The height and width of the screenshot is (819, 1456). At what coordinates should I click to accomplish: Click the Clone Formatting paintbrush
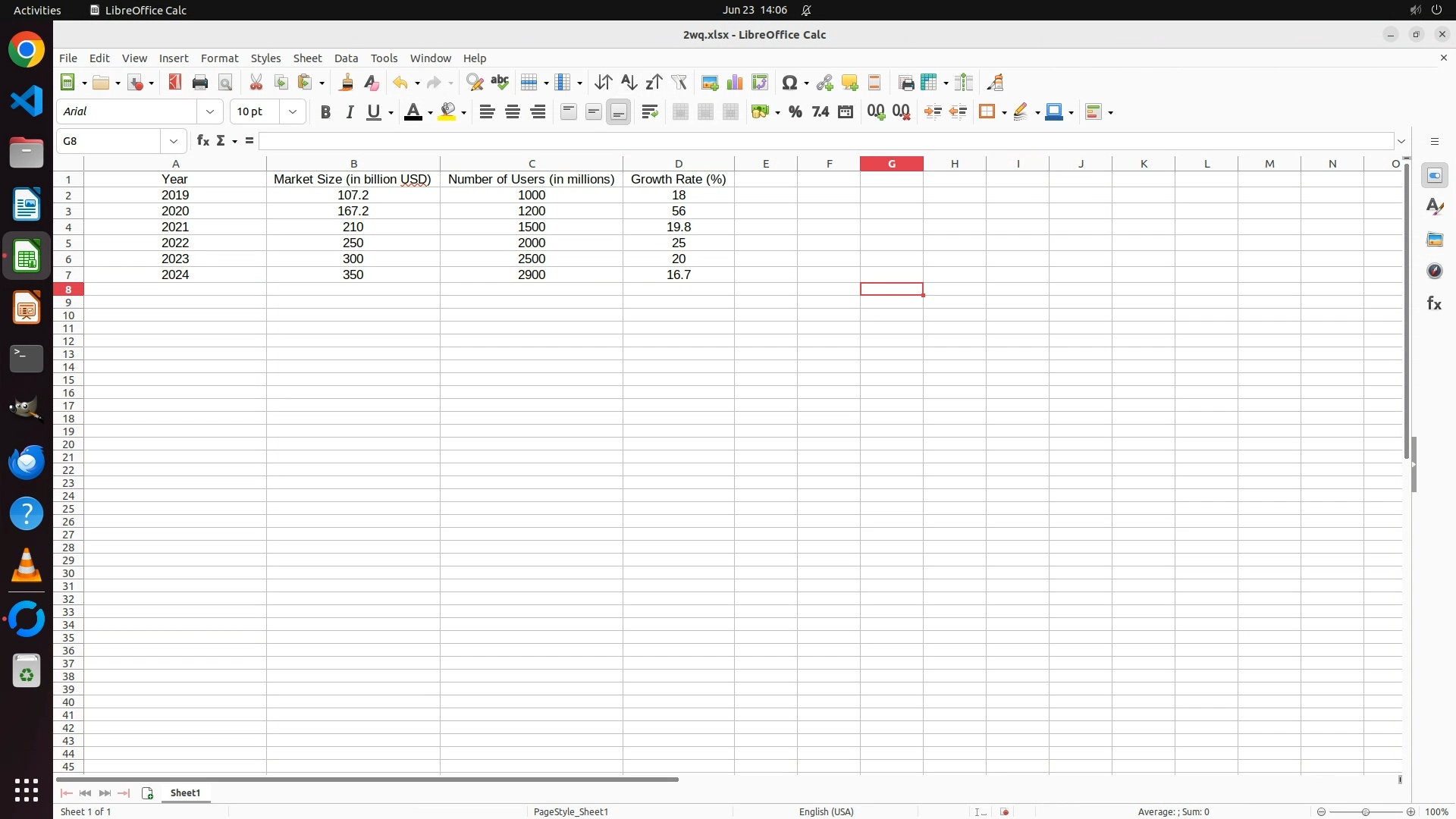[347, 83]
